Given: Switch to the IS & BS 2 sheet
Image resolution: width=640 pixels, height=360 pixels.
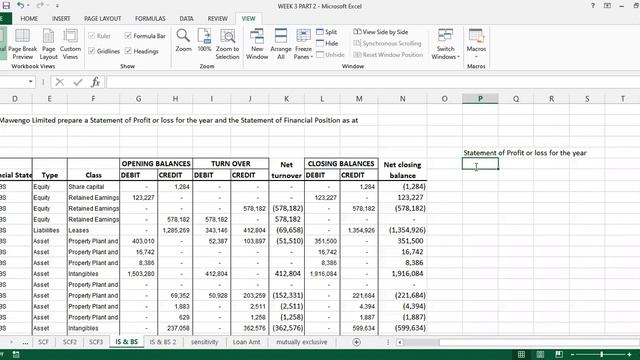Looking at the screenshot, I should [162, 342].
